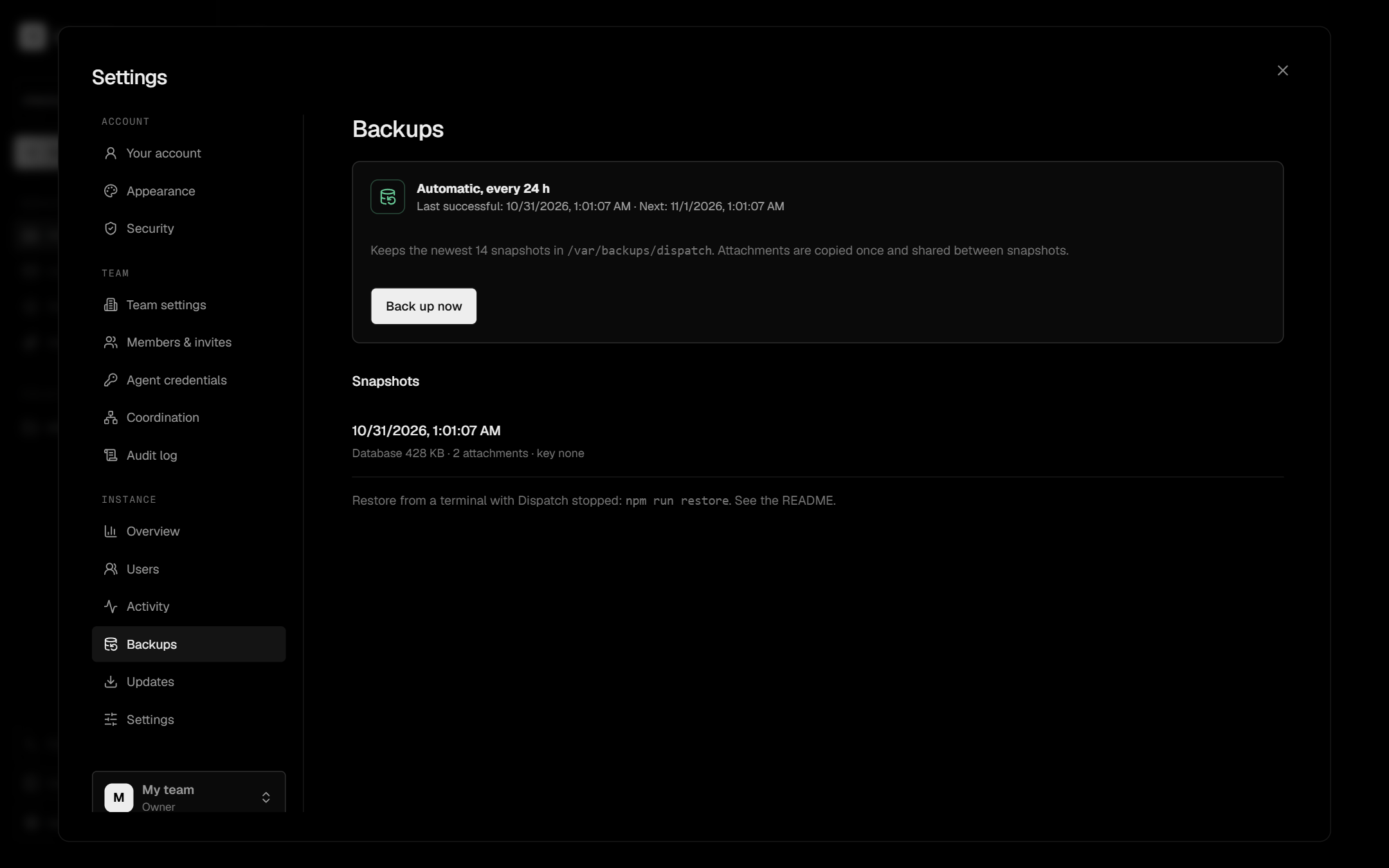Viewport: 1389px width, 868px height.
Task: Click the people icon beside Members & invites
Action: 111,342
